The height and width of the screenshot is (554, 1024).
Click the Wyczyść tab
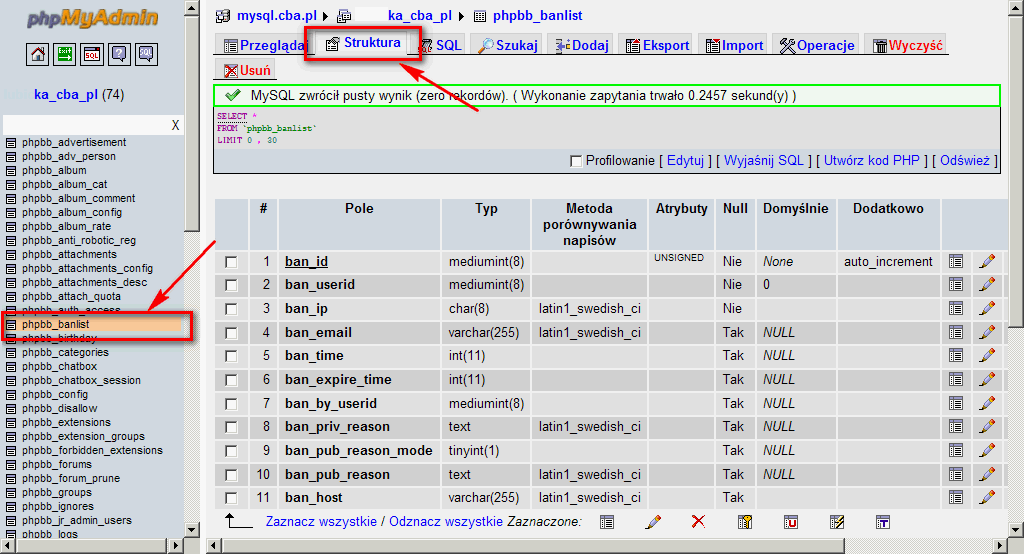tap(908, 45)
